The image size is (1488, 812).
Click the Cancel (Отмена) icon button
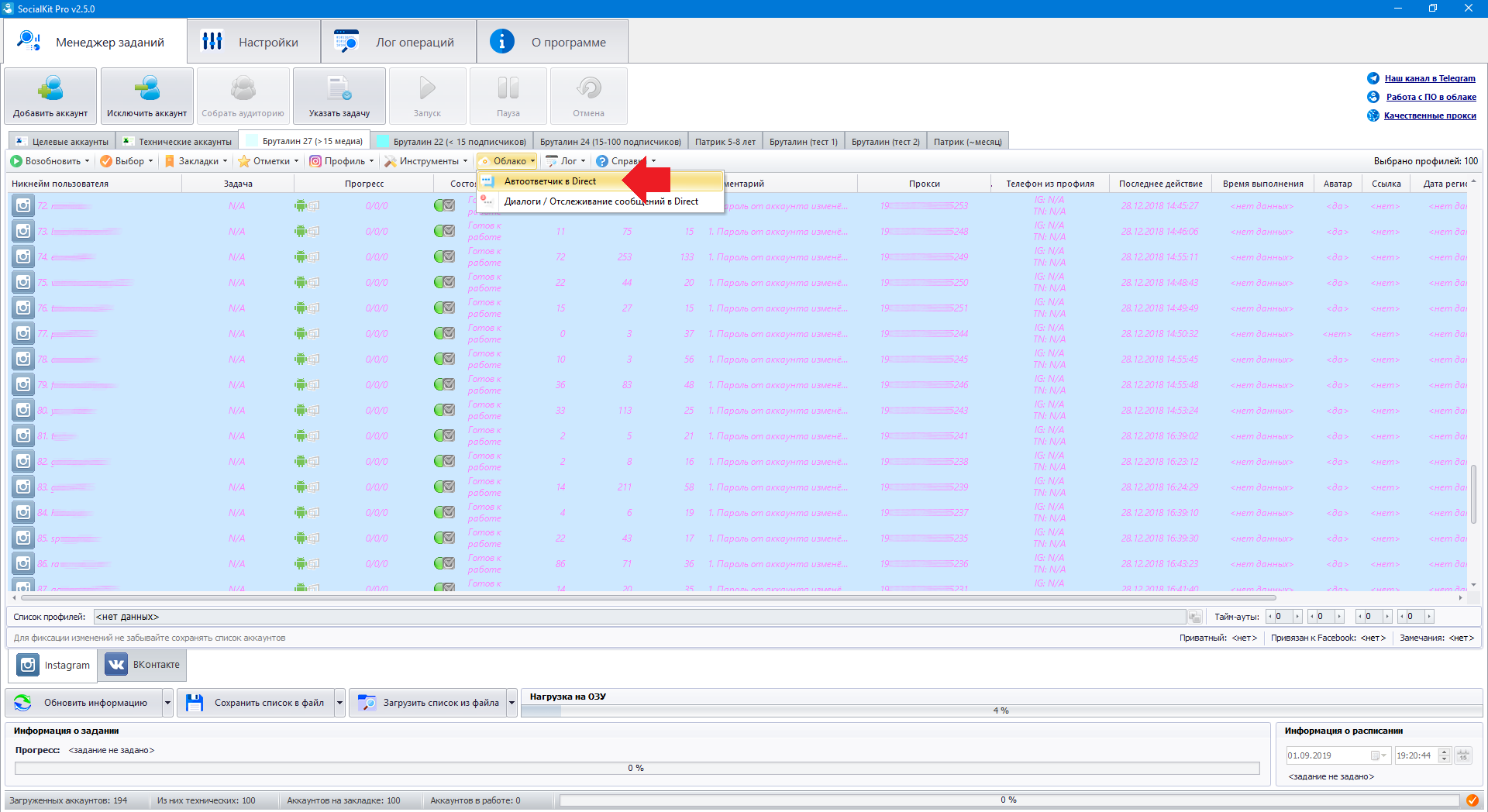(x=588, y=96)
